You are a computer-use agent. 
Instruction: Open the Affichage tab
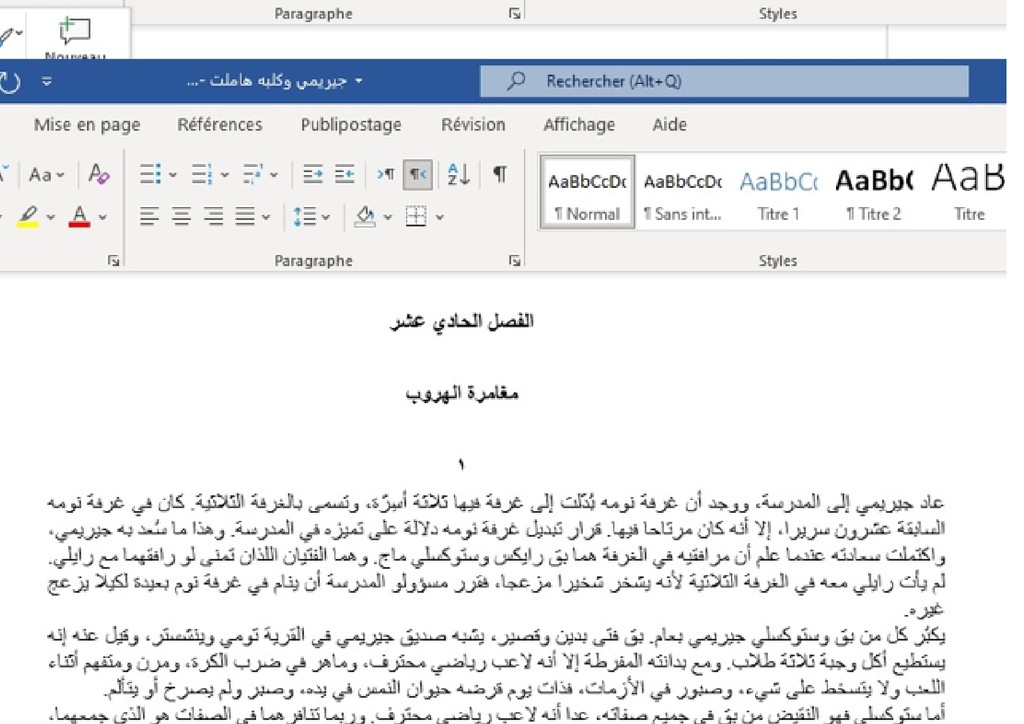coord(579,125)
